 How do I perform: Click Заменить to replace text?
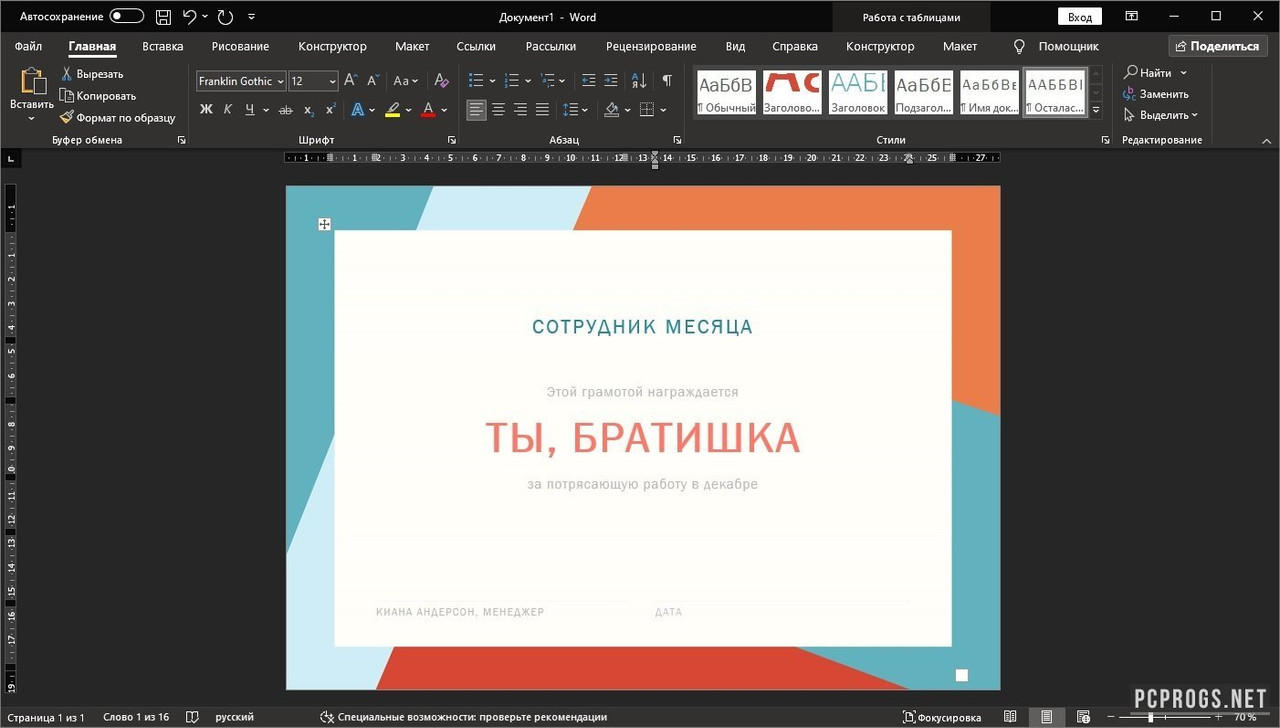click(1157, 94)
